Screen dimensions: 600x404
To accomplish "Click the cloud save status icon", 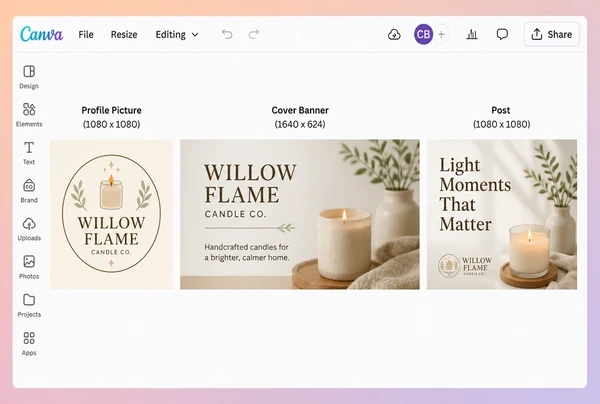I will [x=394, y=34].
